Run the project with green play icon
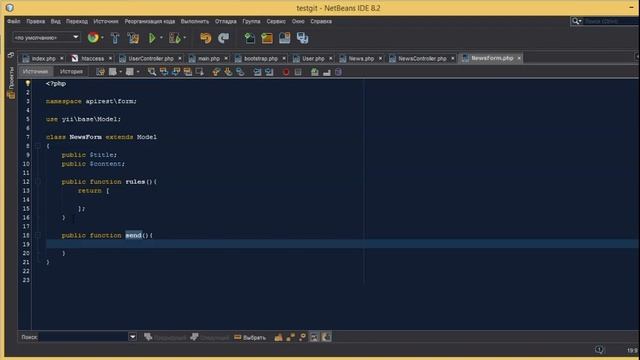The height and width of the screenshot is (360, 640). [x=152, y=38]
